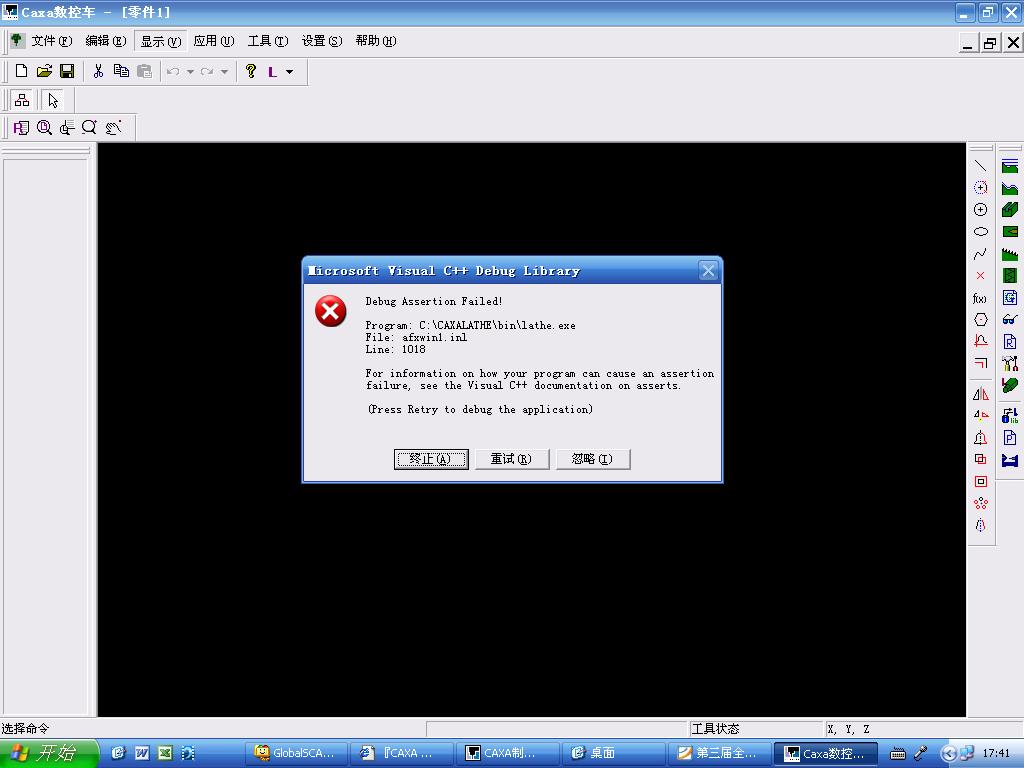Screen dimensions: 1024x768
Task: Click the 选择命令 status bar prompt
Action: pos(25,728)
